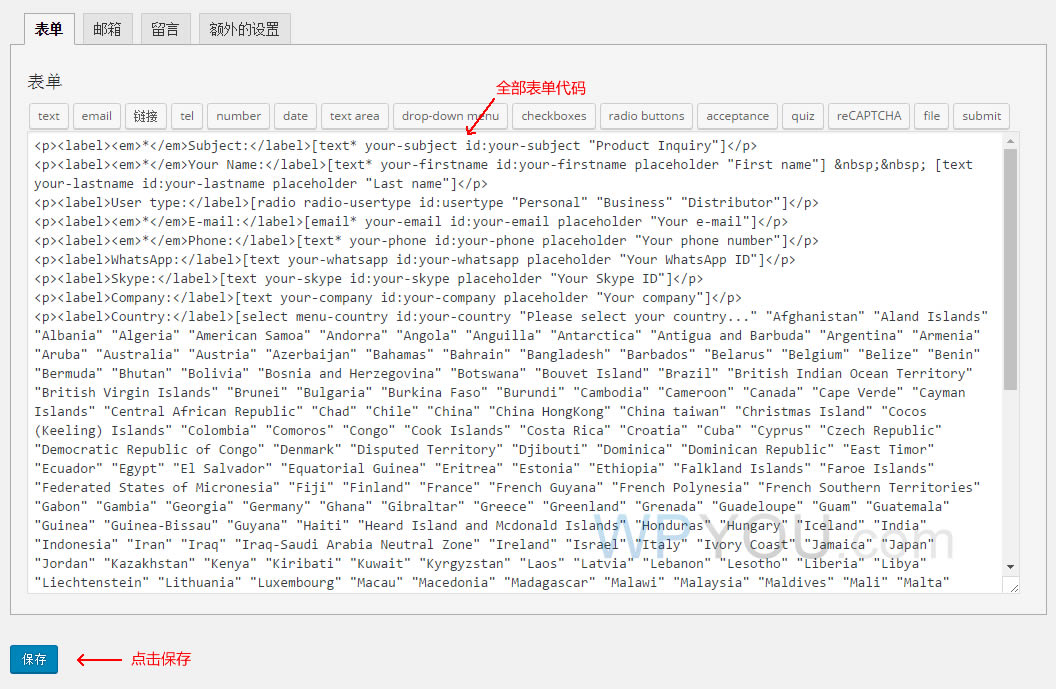Click the scrollbar down arrow of the form editor
Image resolution: width=1056 pixels, height=689 pixels.
pos(1010,567)
